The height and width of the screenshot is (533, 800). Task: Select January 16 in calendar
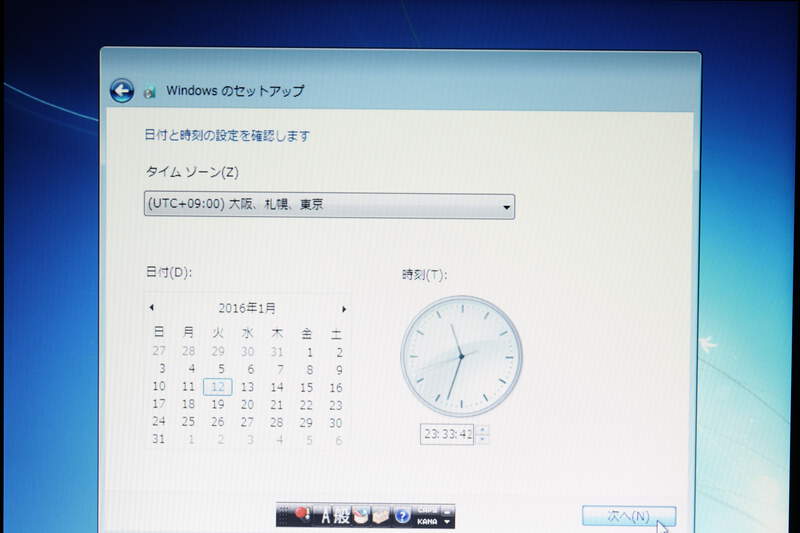pyautogui.click(x=336, y=388)
